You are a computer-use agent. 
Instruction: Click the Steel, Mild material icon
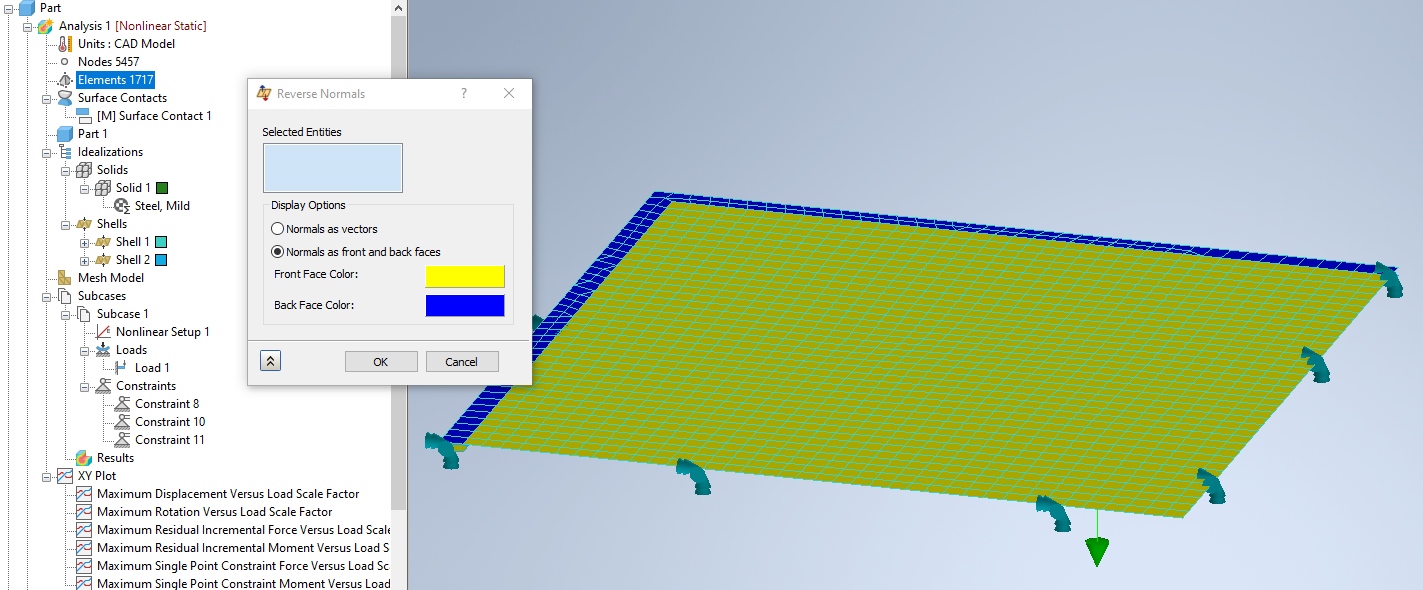122,206
